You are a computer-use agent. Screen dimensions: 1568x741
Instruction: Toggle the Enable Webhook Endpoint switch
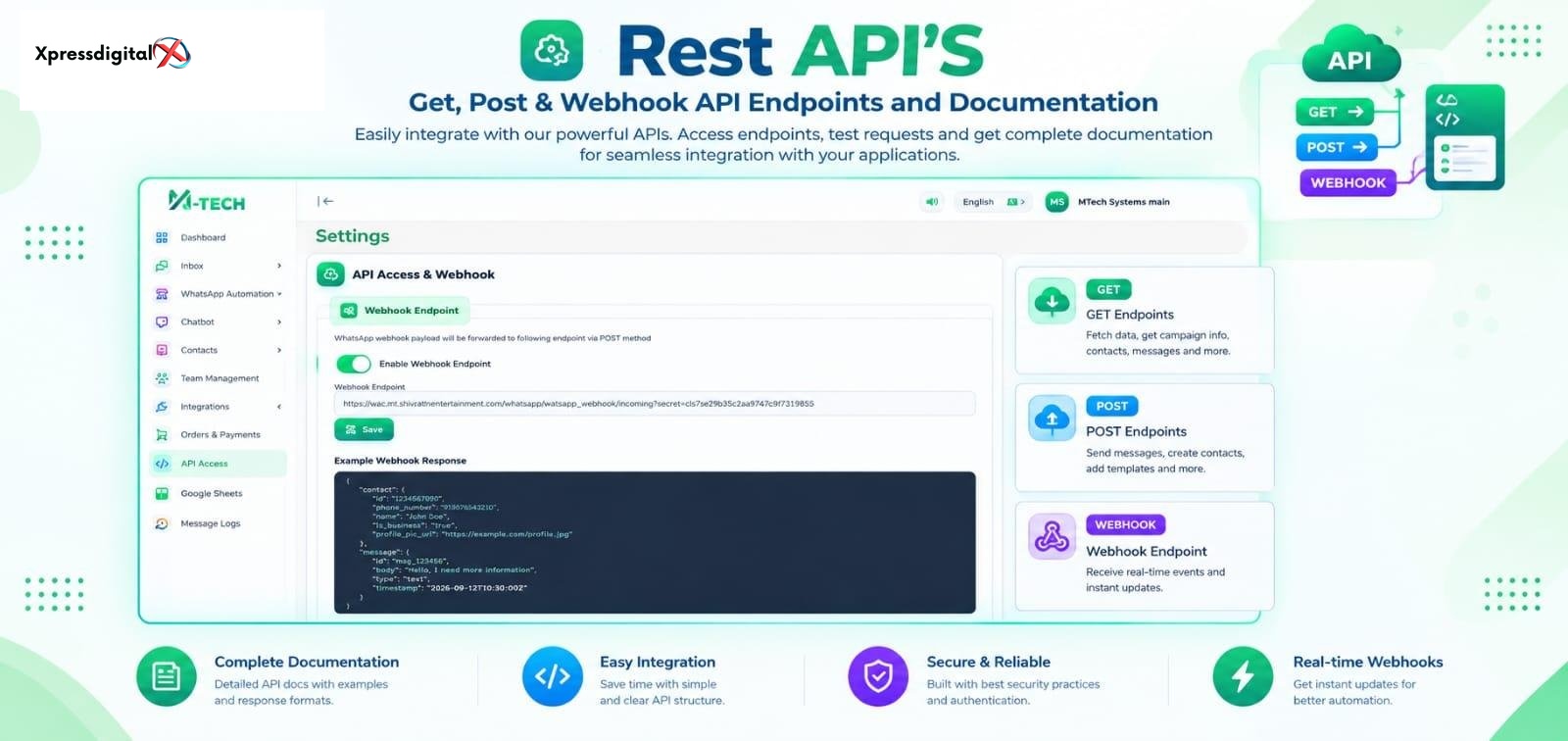[x=354, y=364]
